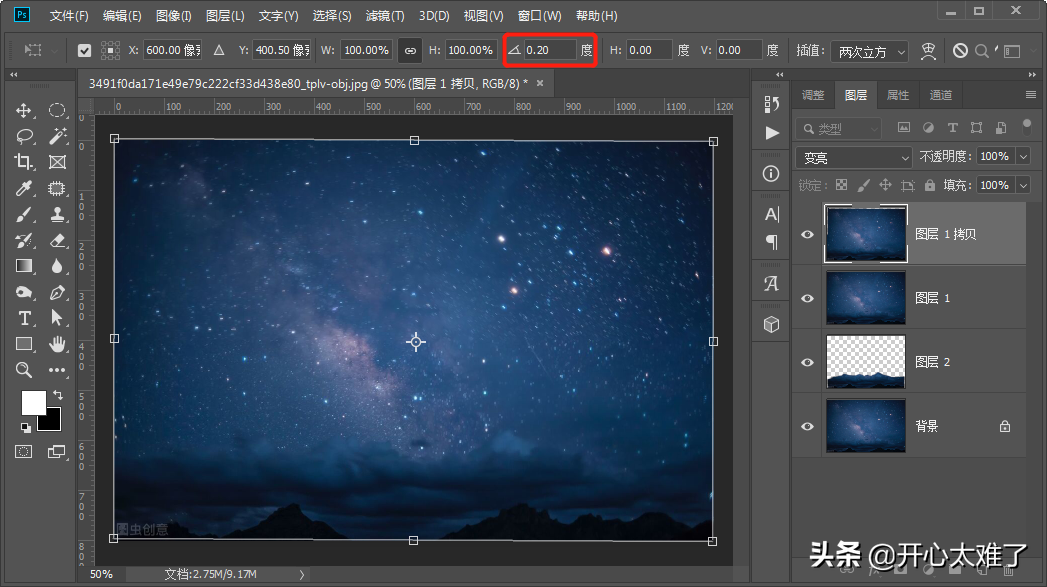Select the Pen tool
Screen dimensions: 1047x587
click(x=57, y=292)
